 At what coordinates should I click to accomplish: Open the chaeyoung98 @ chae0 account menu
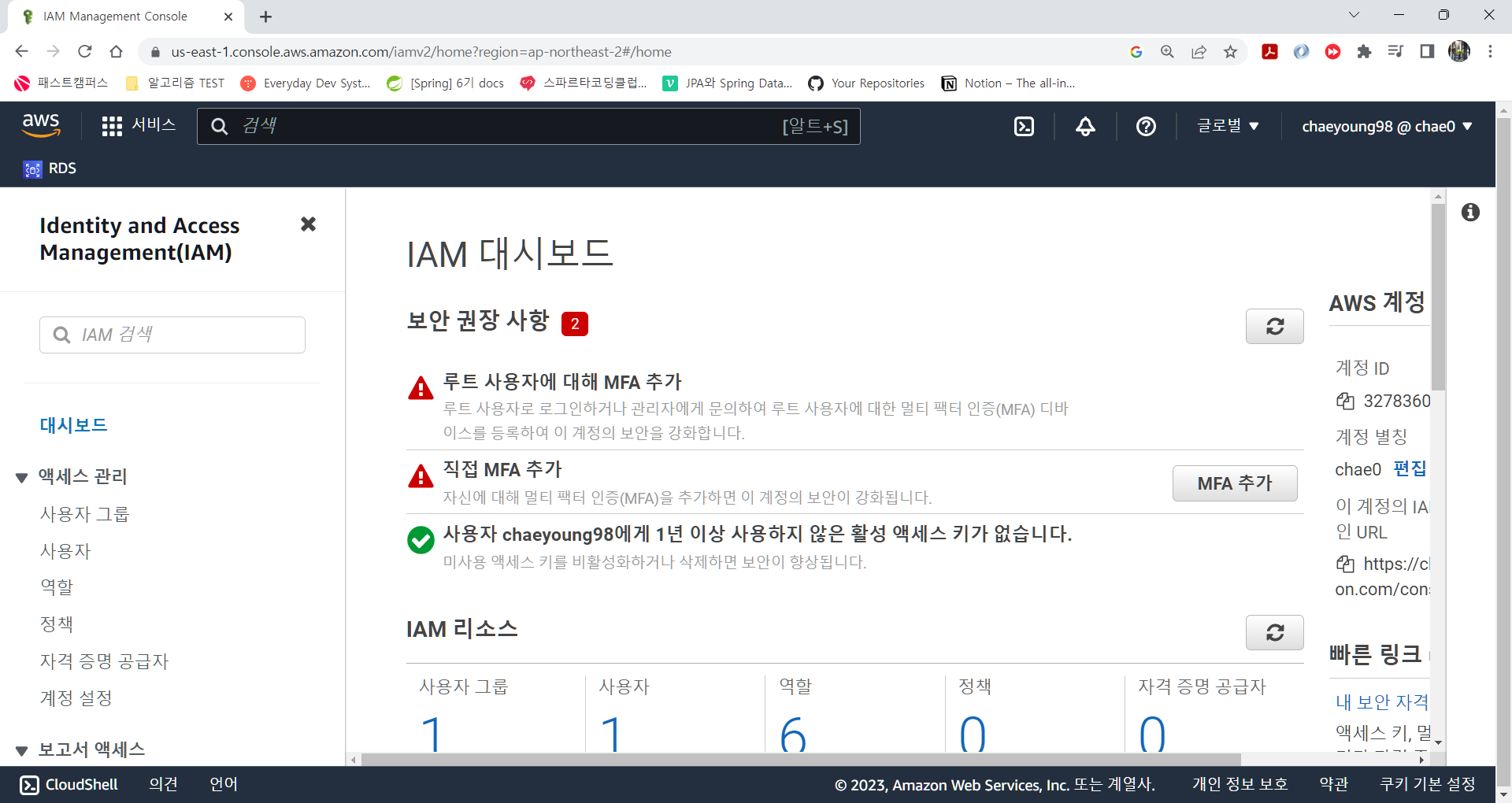(1387, 126)
